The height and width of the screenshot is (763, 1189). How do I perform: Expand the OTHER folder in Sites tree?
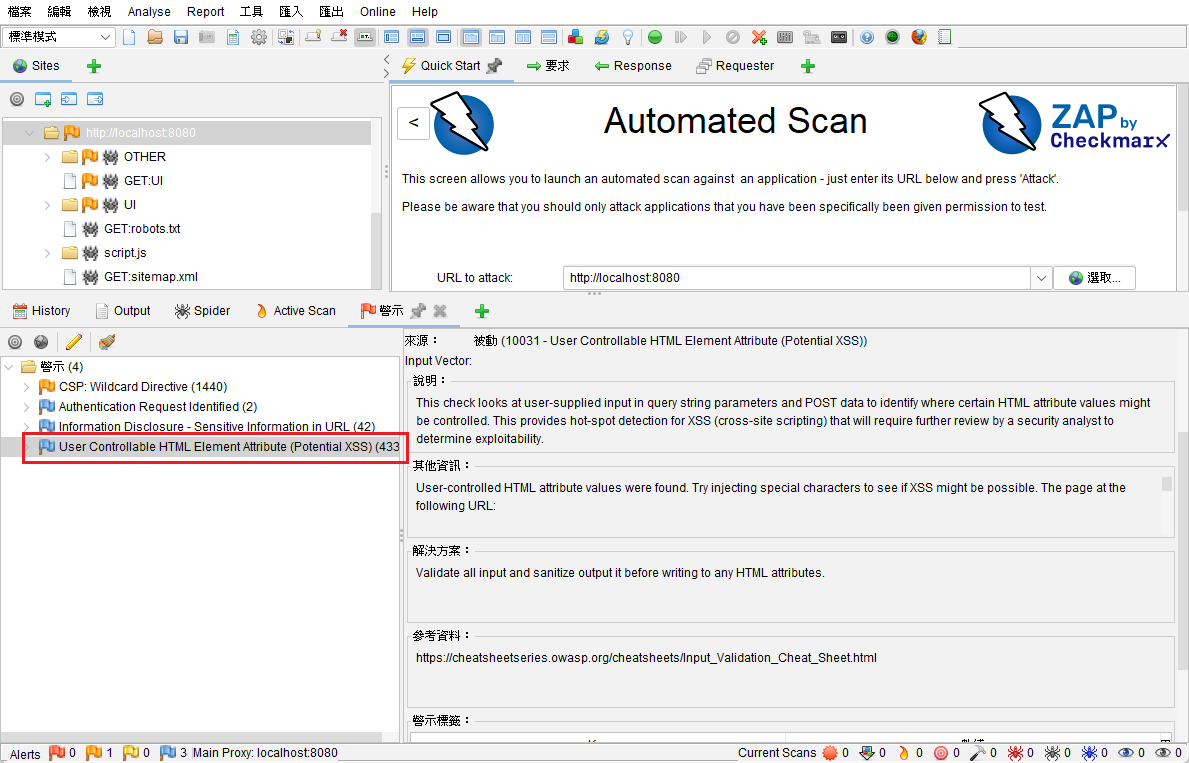[x=46, y=156]
